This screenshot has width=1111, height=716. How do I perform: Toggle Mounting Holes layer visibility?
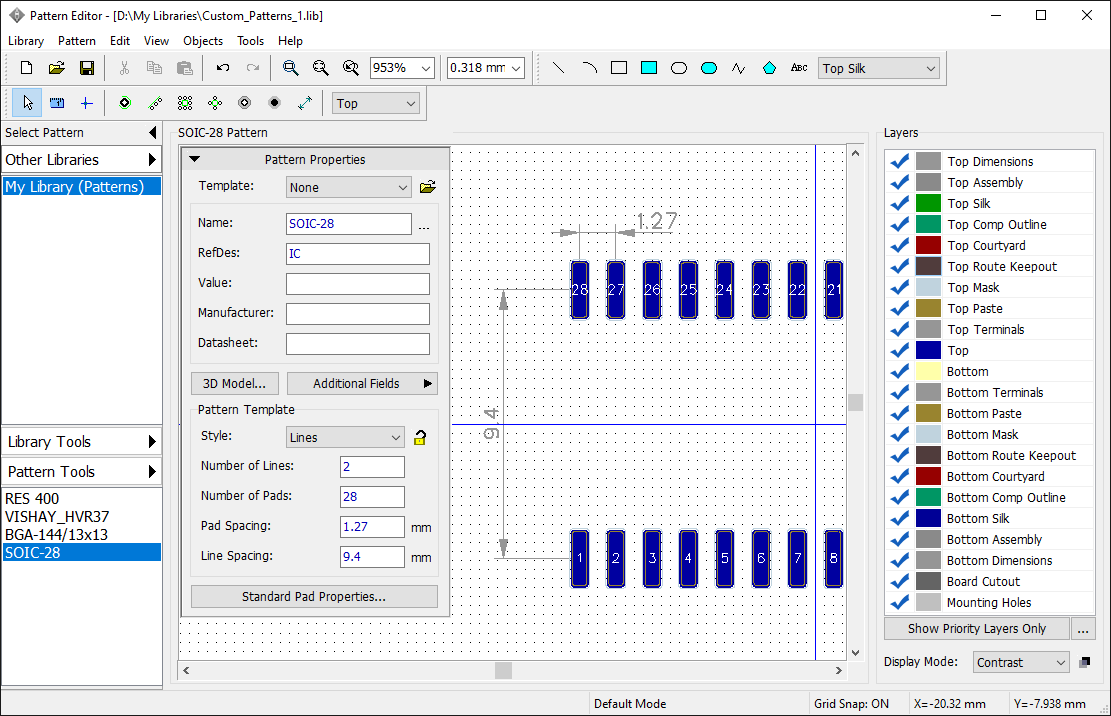coord(900,603)
